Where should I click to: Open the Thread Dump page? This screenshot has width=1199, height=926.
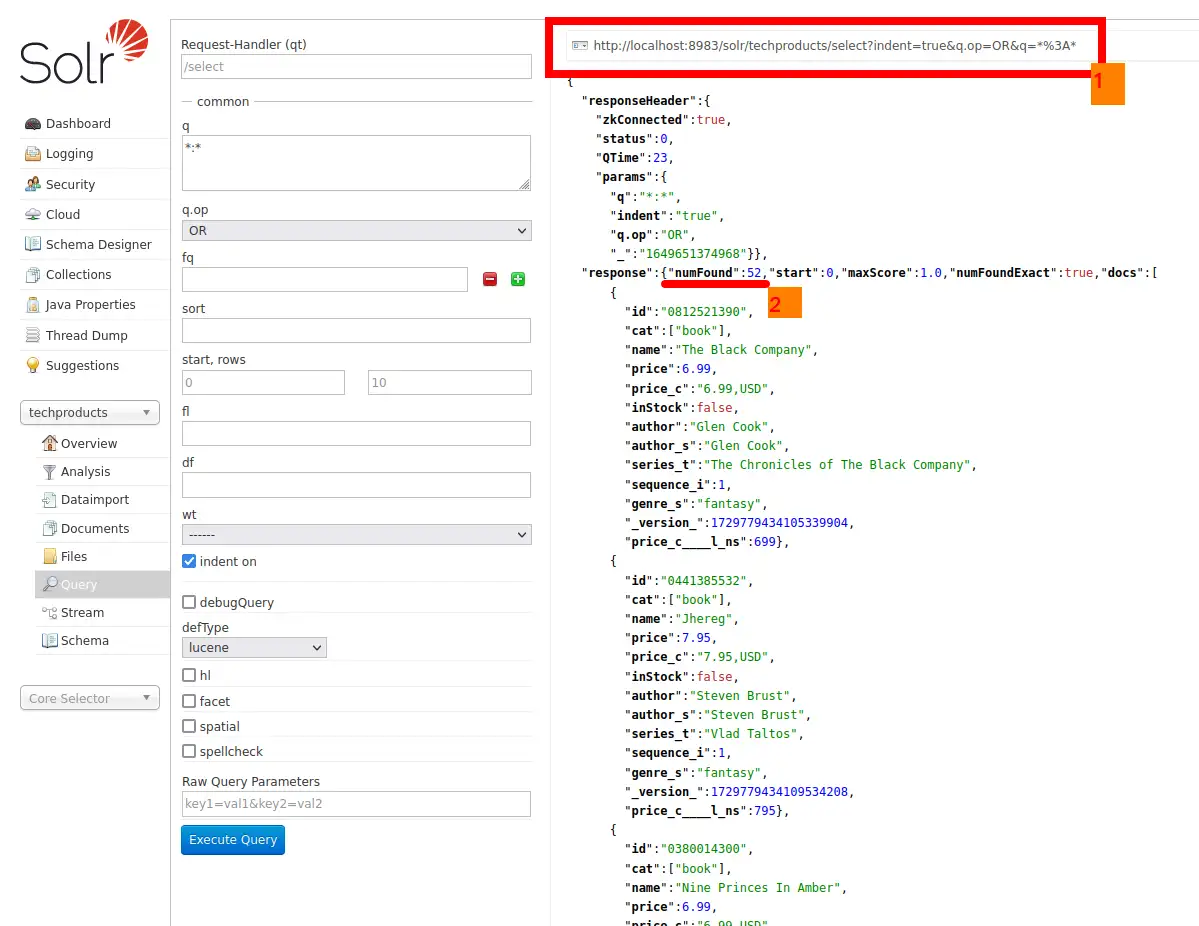tap(86, 335)
